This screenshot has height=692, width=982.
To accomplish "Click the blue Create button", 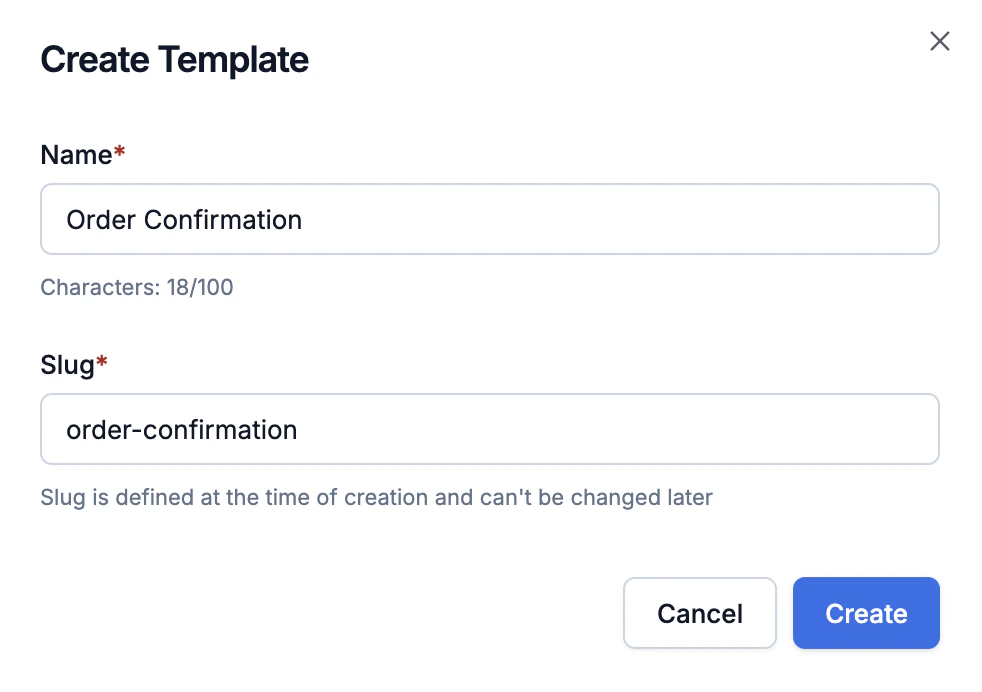I will pos(866,613).
